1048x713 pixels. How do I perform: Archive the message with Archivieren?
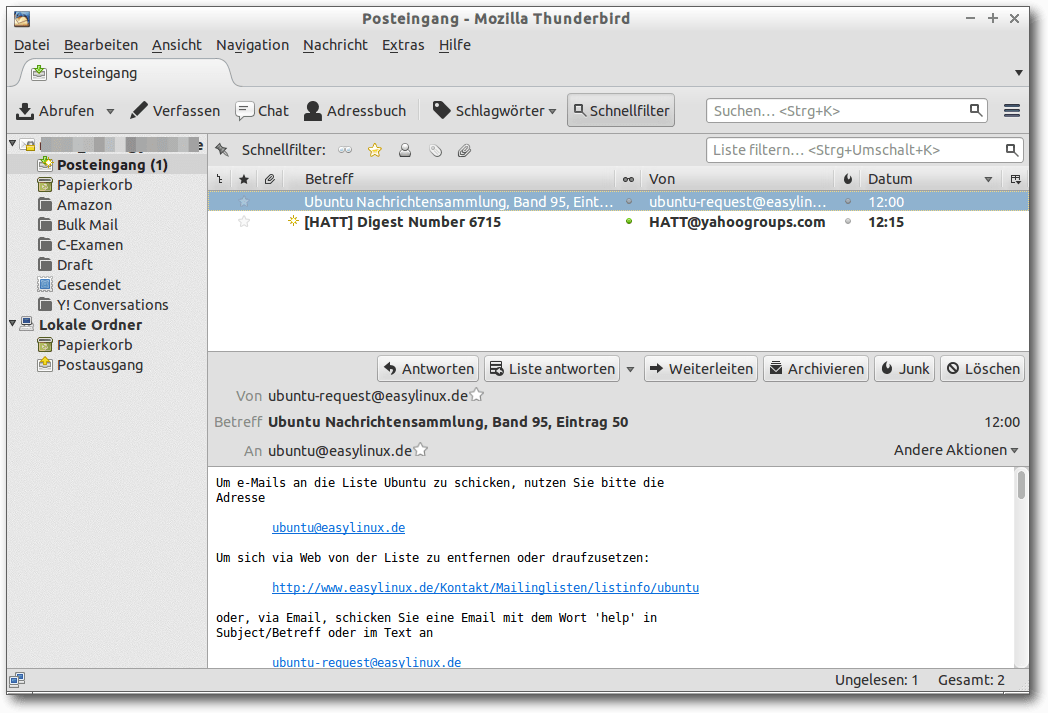coord(816,369)
